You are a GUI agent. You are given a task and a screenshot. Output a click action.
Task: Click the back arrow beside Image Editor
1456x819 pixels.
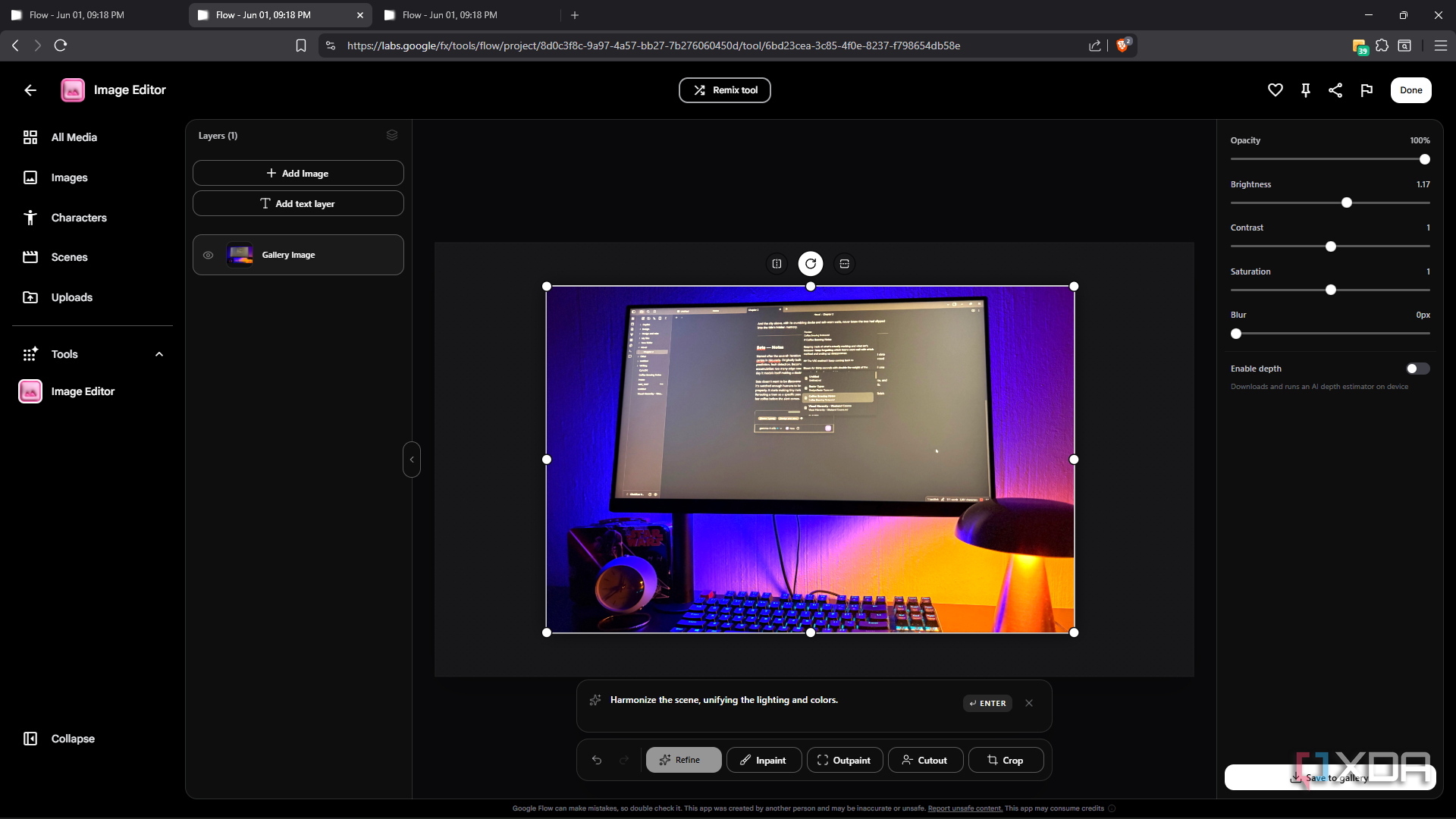tap(30, 90)
